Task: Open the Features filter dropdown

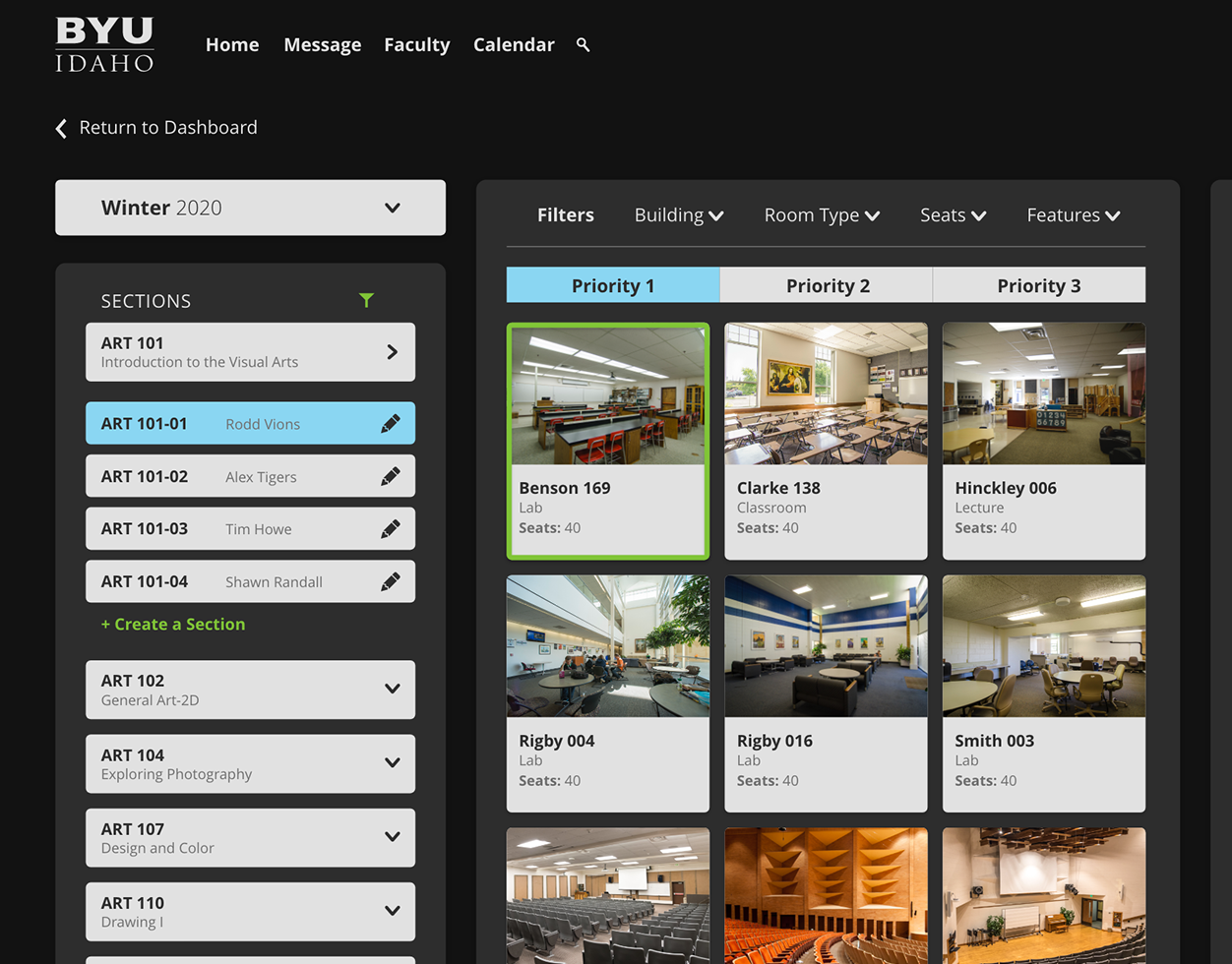Action: tap(1074, 215)
